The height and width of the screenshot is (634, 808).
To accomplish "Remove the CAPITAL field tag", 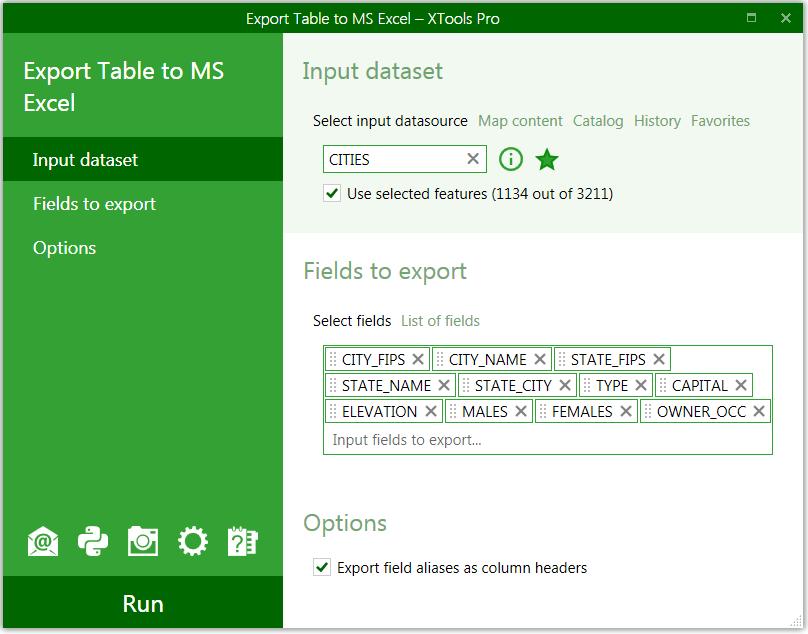I will point(741,385).
